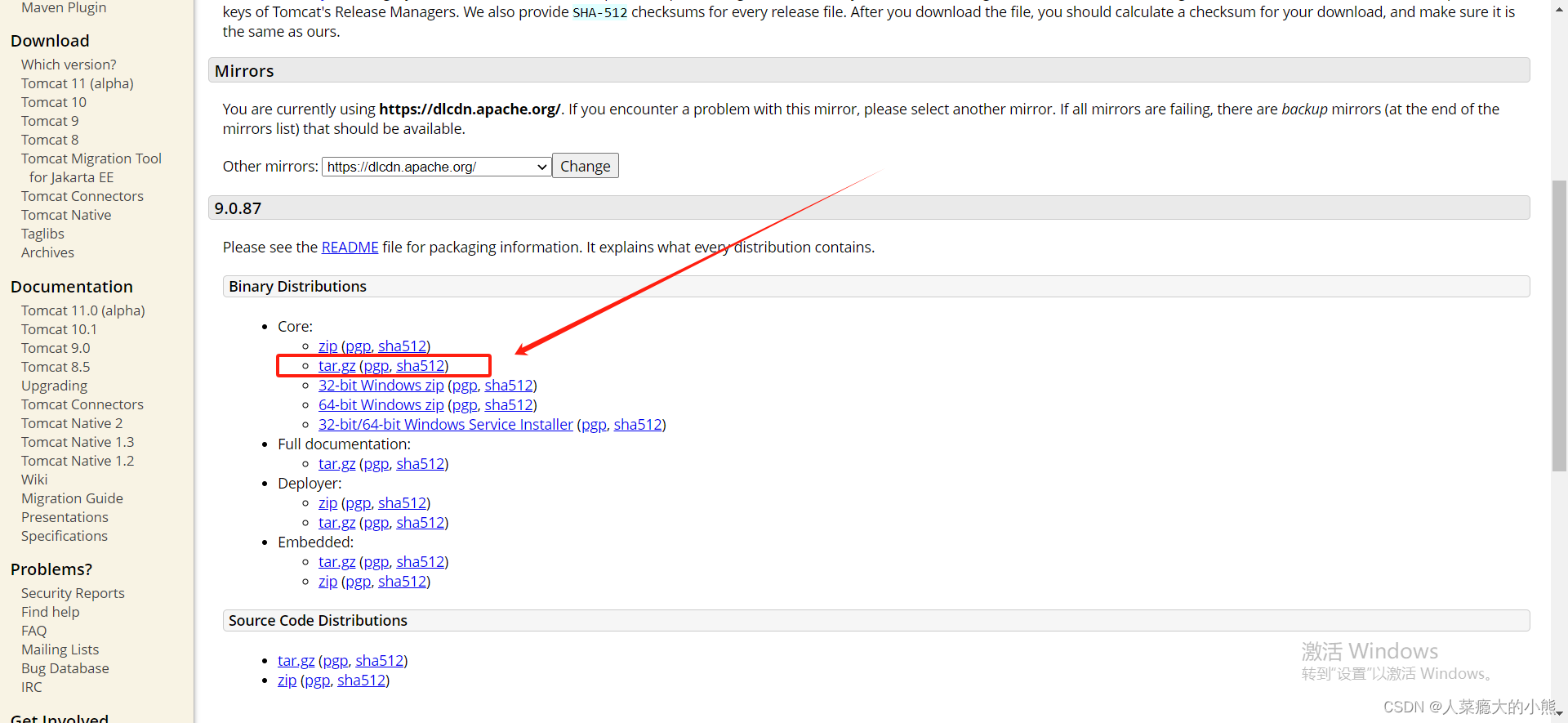Download Source Code tar.gz
1568x723 pixels.
[x=296, y=661]
